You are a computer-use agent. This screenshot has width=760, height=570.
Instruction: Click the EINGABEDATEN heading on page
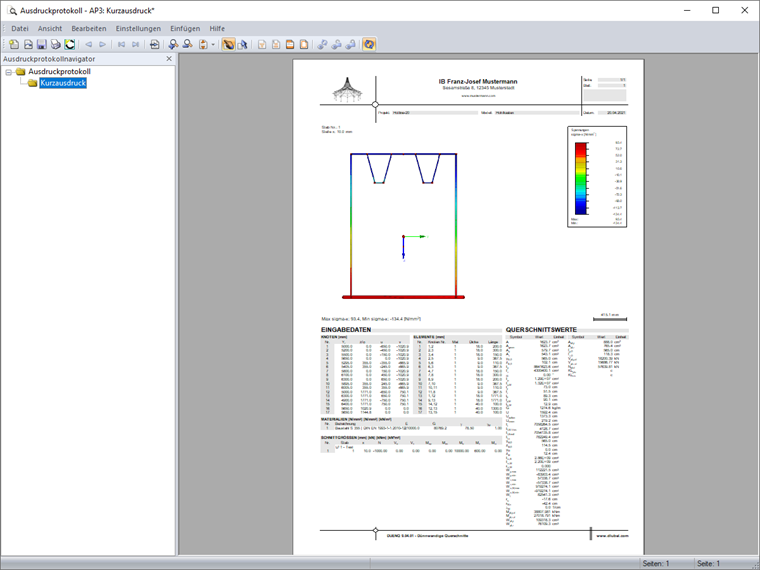(346, 330)
